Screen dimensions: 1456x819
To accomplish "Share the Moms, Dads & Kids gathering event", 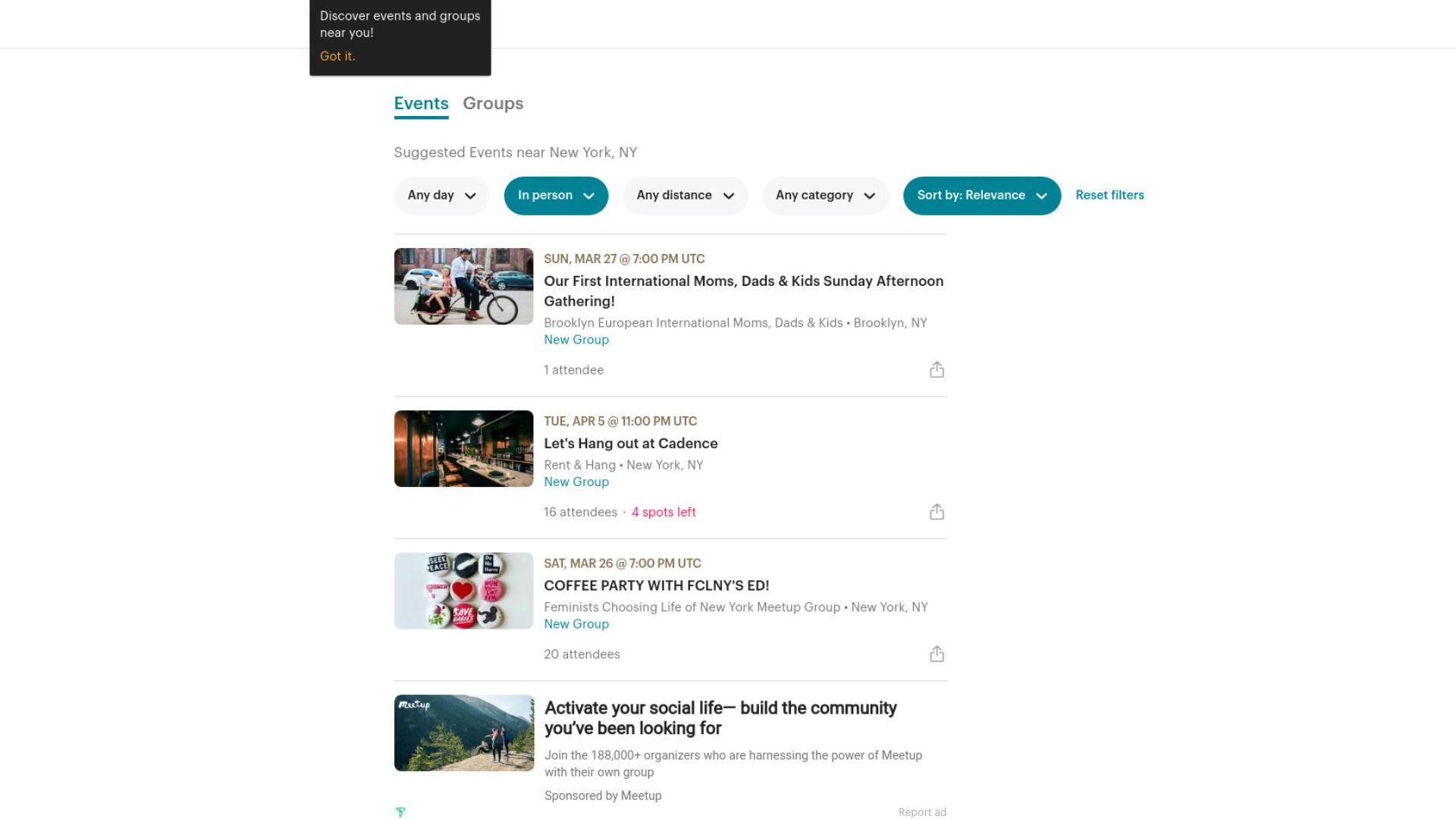I will pyautogui.click(x=937, y=369).
